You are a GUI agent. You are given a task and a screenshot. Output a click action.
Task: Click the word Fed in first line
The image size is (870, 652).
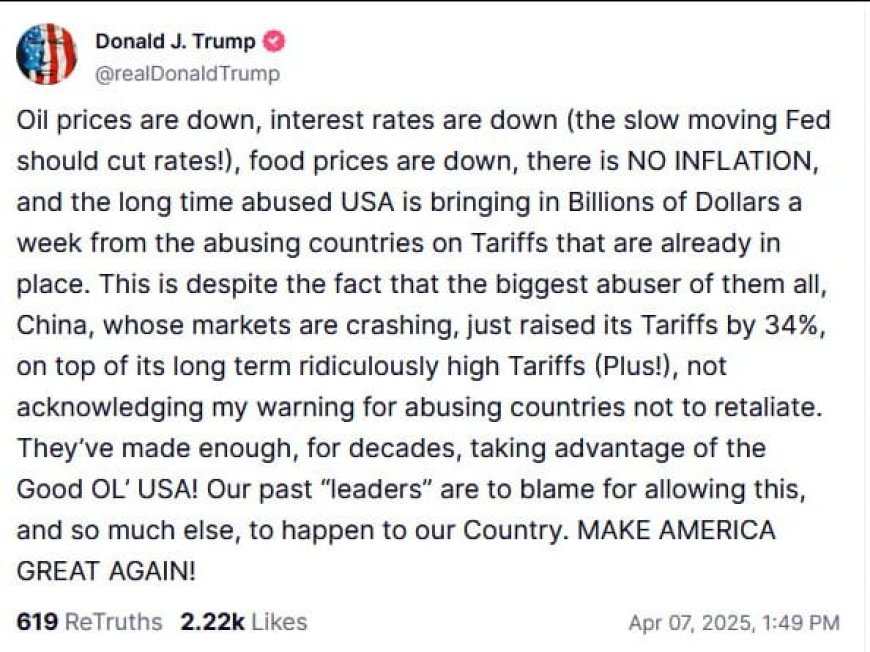(808, 120)
